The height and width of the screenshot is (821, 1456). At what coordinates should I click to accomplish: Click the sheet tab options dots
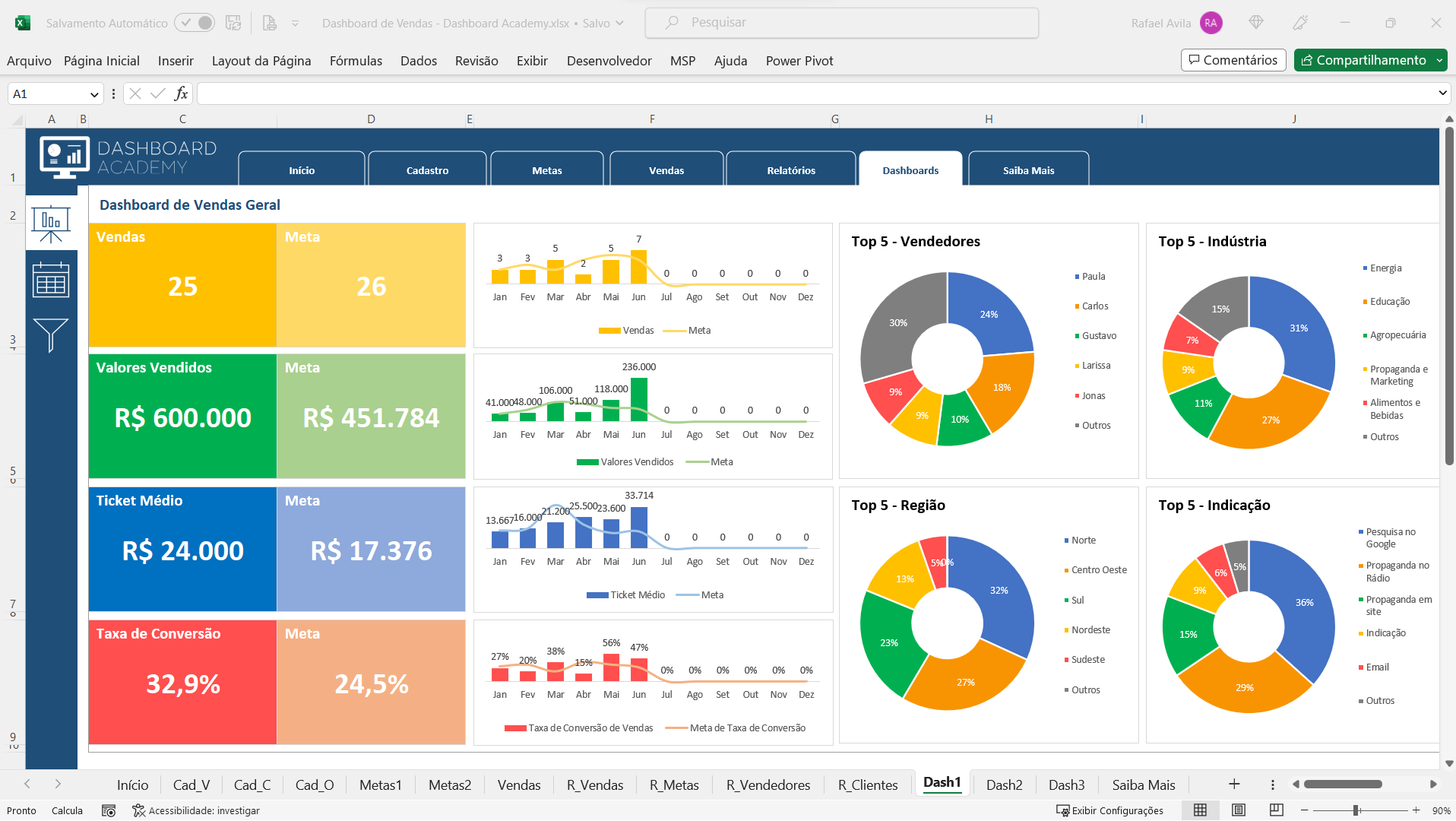click(1273, 784)
